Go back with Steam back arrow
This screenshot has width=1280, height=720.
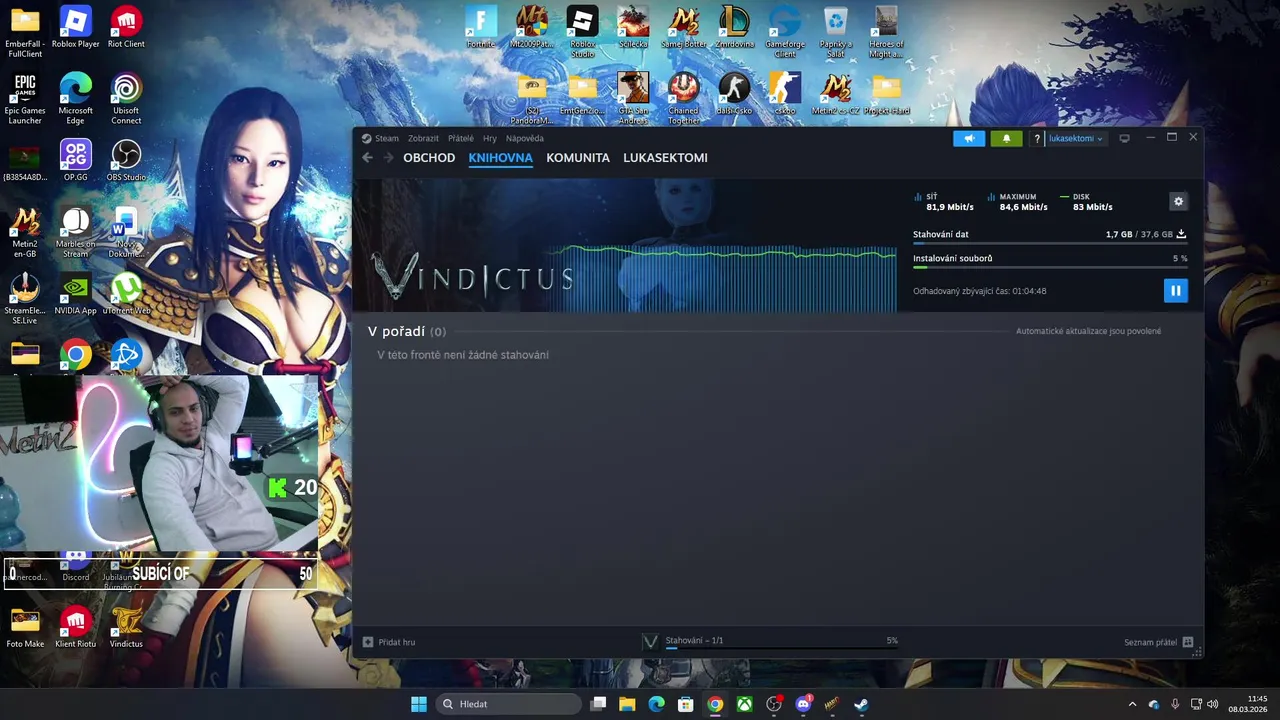point(367,158)
